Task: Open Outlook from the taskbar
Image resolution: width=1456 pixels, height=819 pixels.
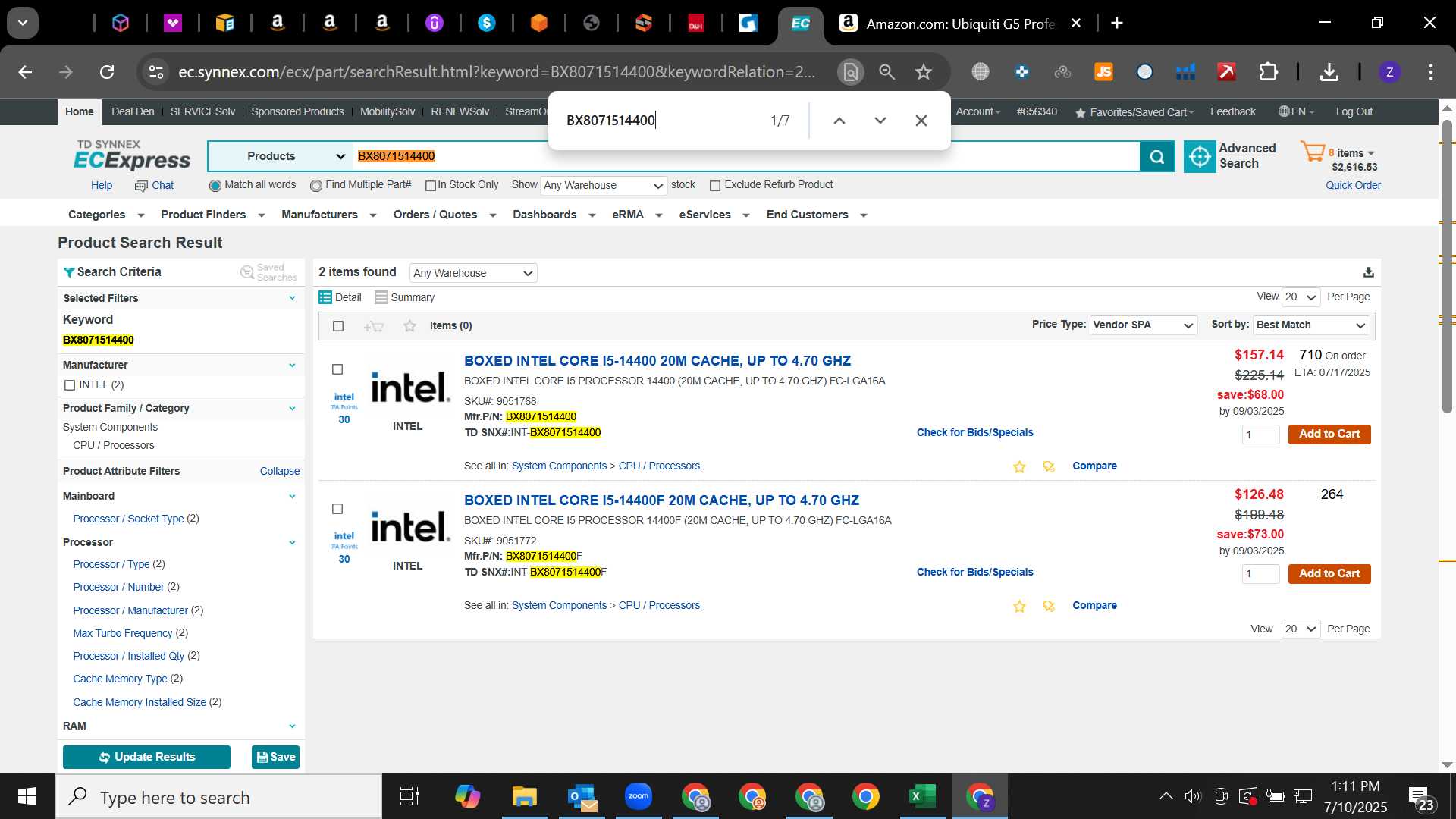Action: coord(582,796)
